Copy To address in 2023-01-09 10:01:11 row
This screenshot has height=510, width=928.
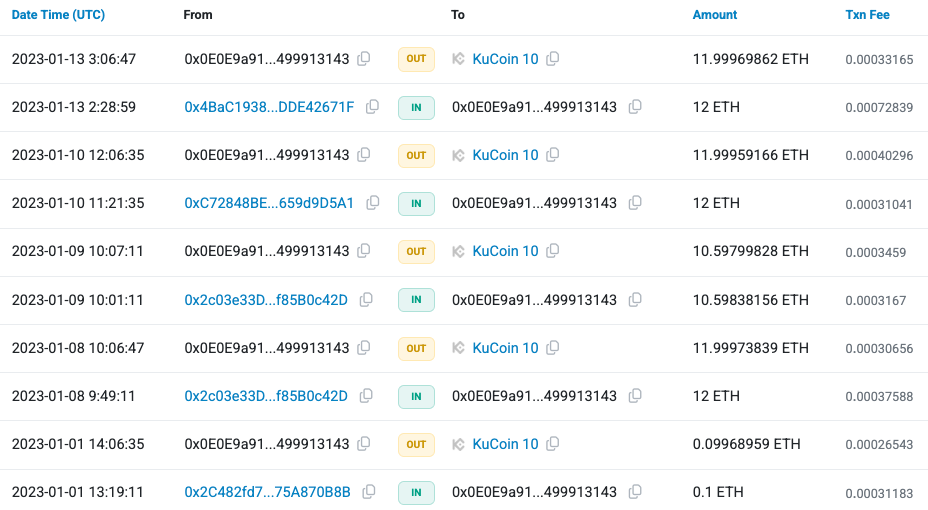(632, 300)
